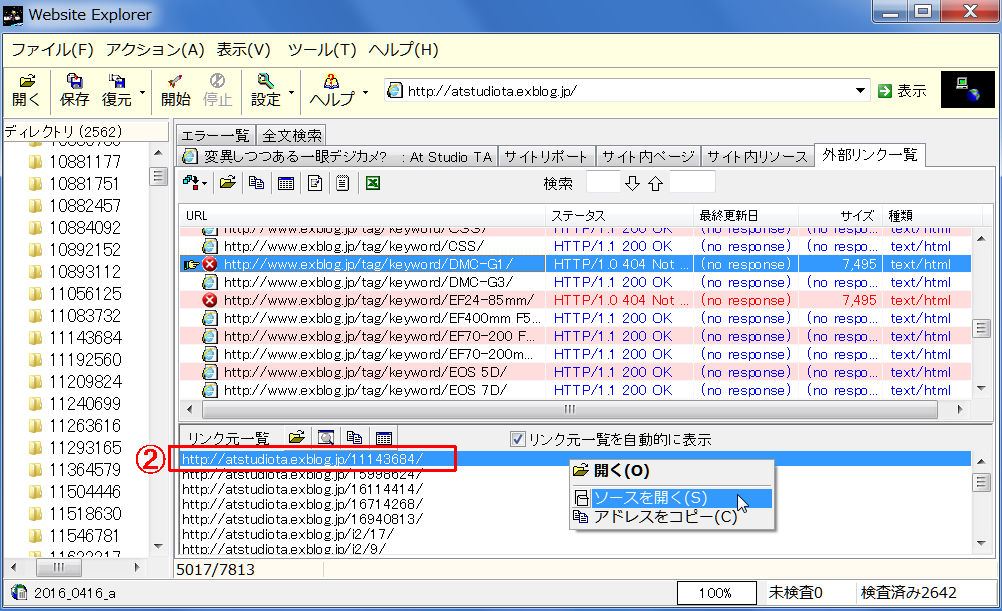Search downward with the down arrow icon

pos(632,184)
